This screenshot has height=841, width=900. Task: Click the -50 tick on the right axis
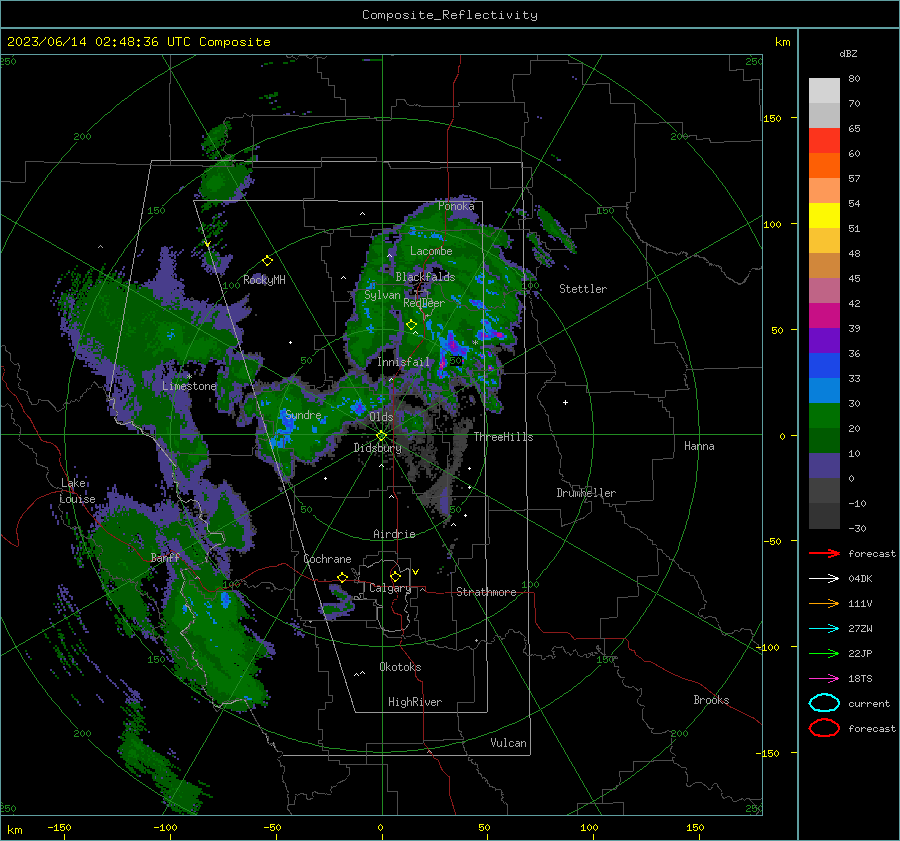773,541
